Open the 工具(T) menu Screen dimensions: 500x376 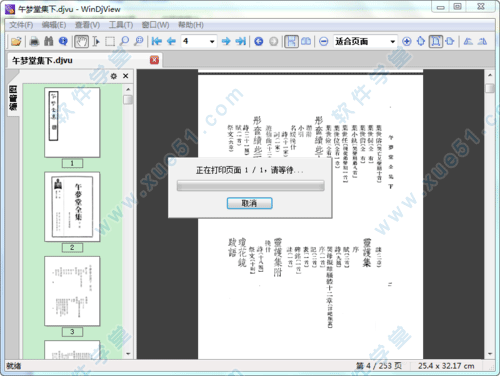pyautogui.click(x=121, y=25)
